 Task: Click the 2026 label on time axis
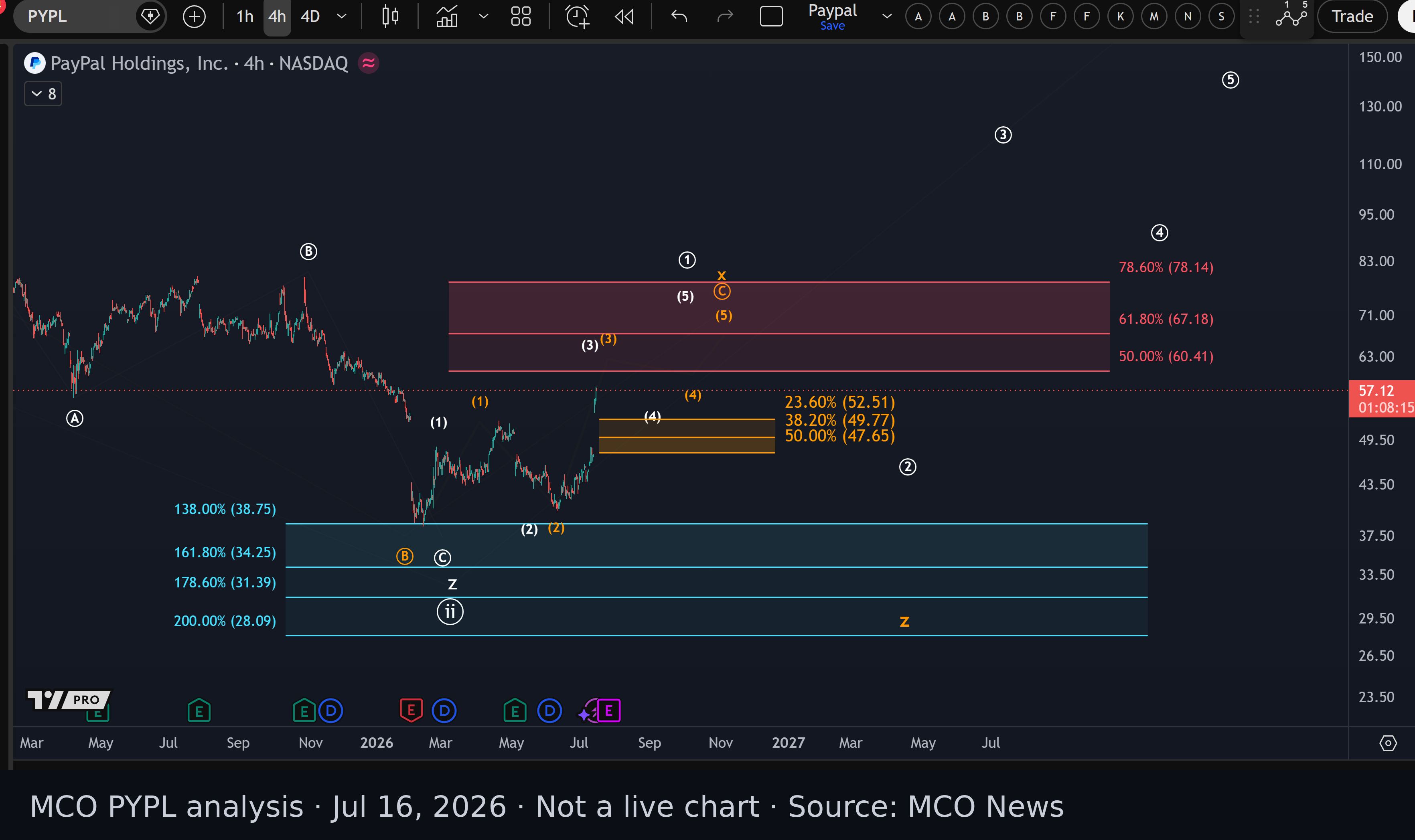click(x=377, y=743)
